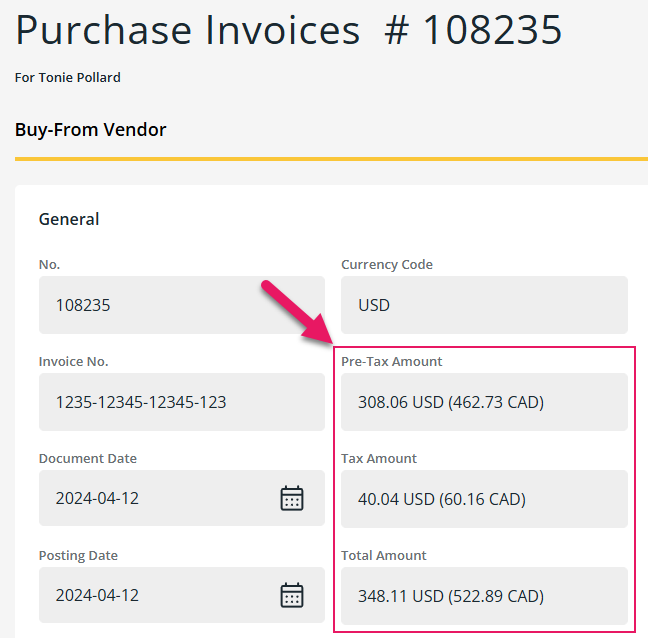Click the Invoice No. label
The width and height of the screenshot is (648, 638).
(x=74, y=362)
